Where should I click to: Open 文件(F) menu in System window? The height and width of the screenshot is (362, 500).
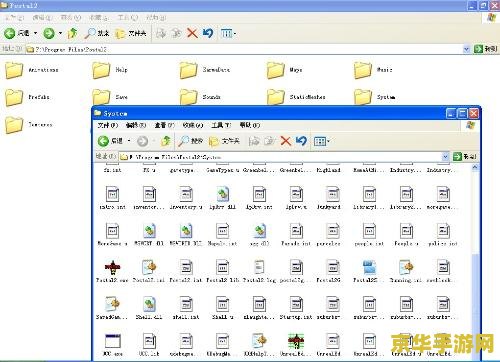108,125
